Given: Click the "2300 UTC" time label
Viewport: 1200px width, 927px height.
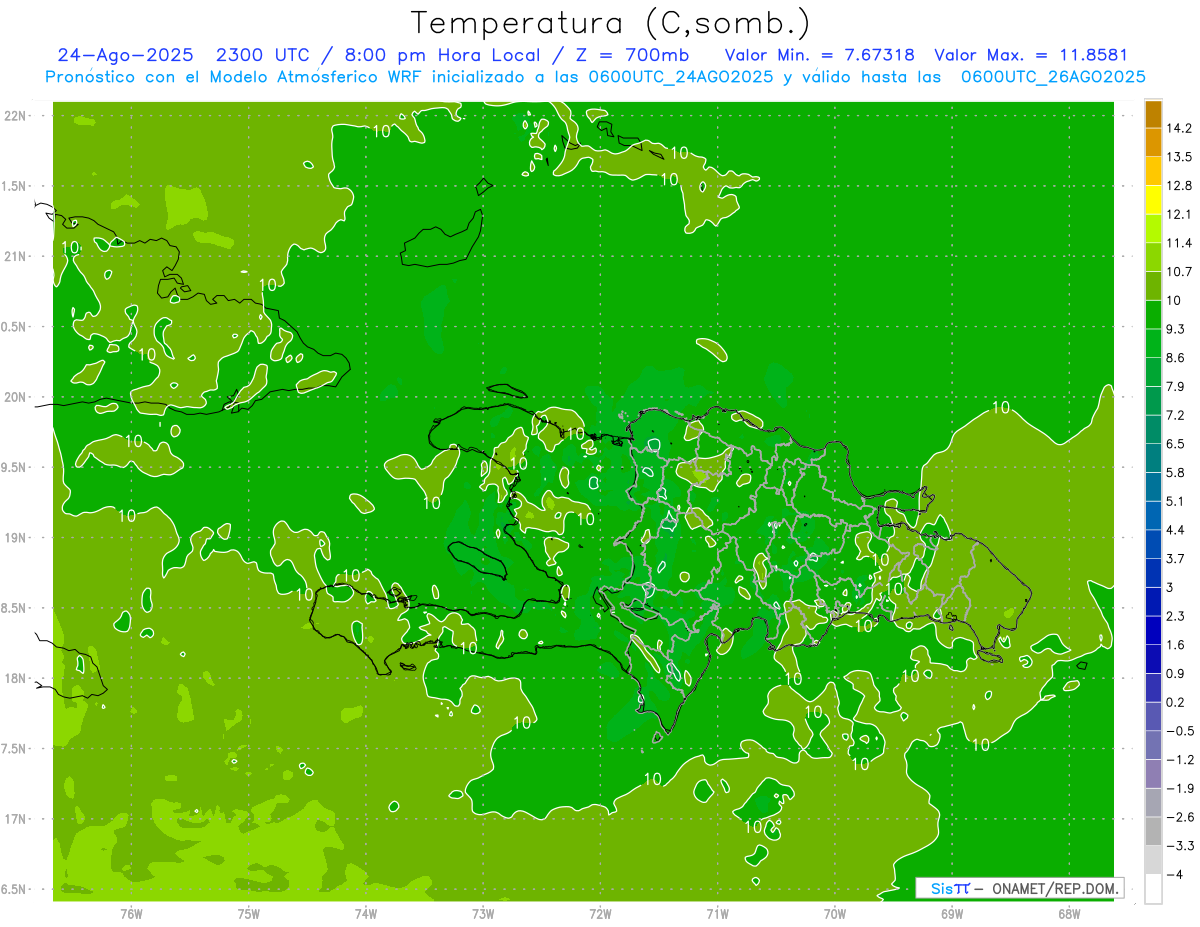Looking at the screenshot, I should click(263, 55).
